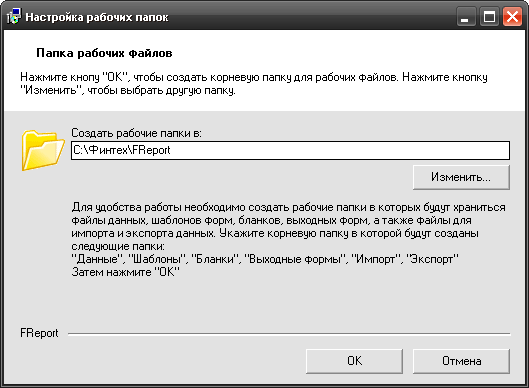Click the yellow open folder icon
This screenshot has height=388, width=529.
(x=43, y=150)
